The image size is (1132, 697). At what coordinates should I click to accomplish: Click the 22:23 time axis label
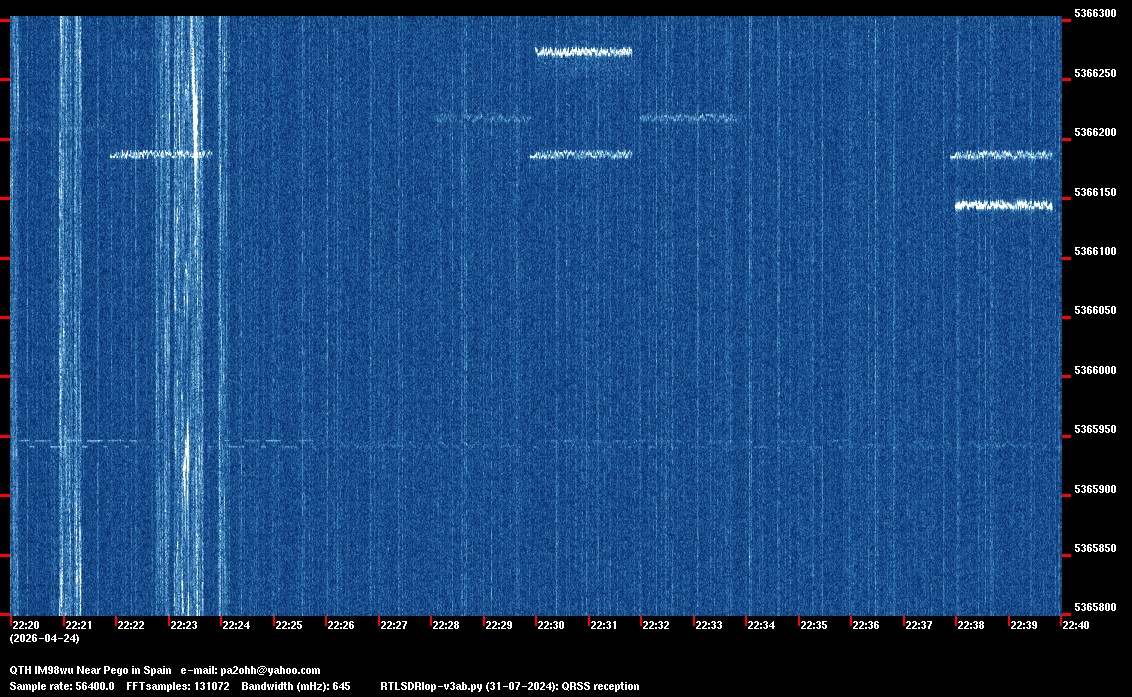click(183, 625)
